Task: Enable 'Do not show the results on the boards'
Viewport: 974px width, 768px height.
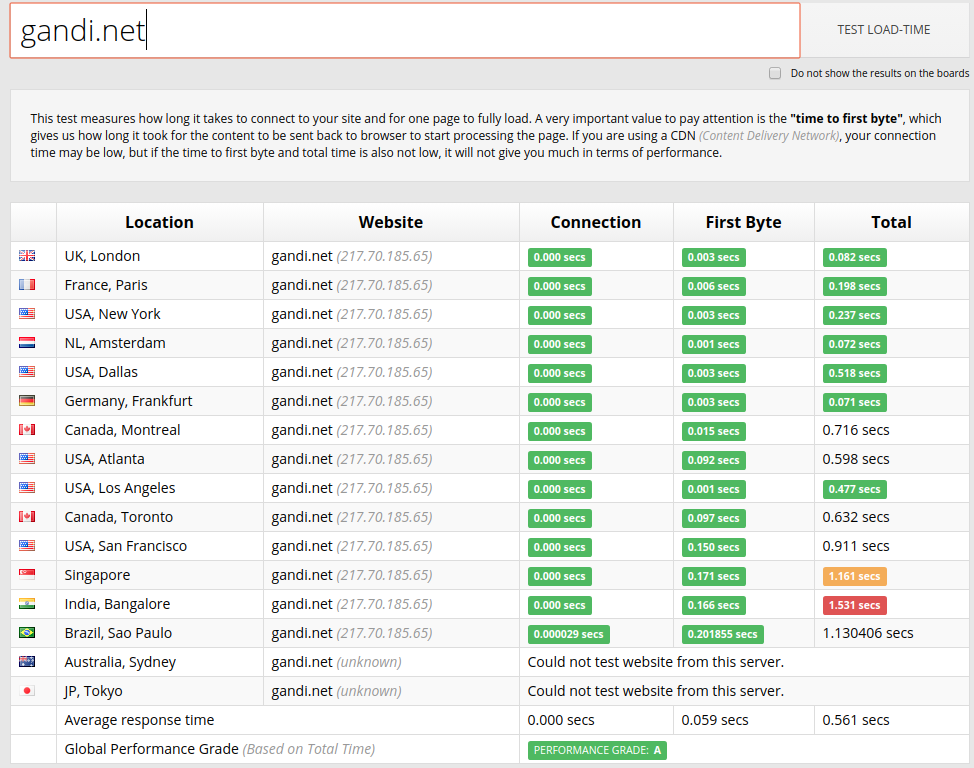Action: coord(775,73)
